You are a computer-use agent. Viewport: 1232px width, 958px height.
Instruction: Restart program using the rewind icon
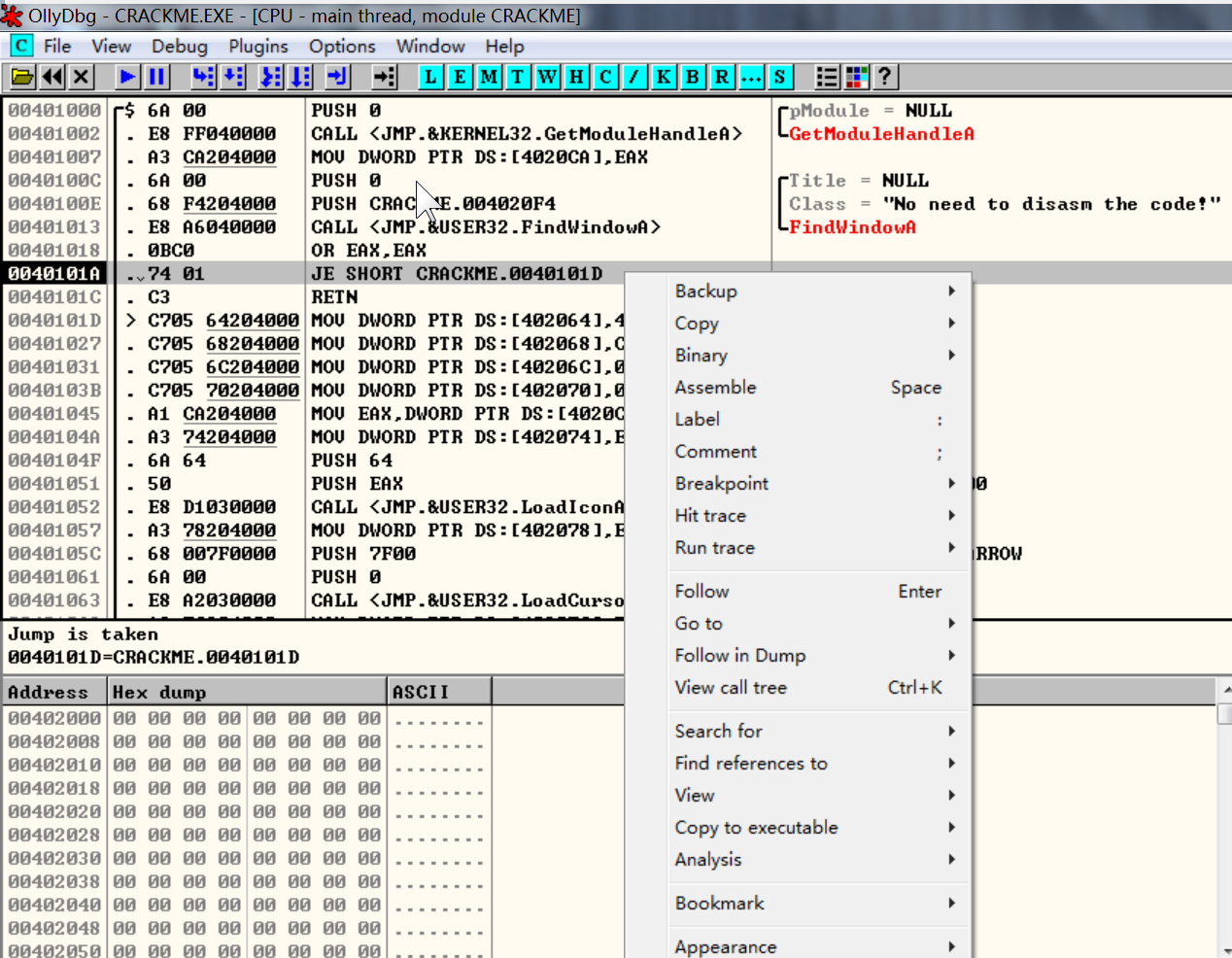click(x=52, y=77)
